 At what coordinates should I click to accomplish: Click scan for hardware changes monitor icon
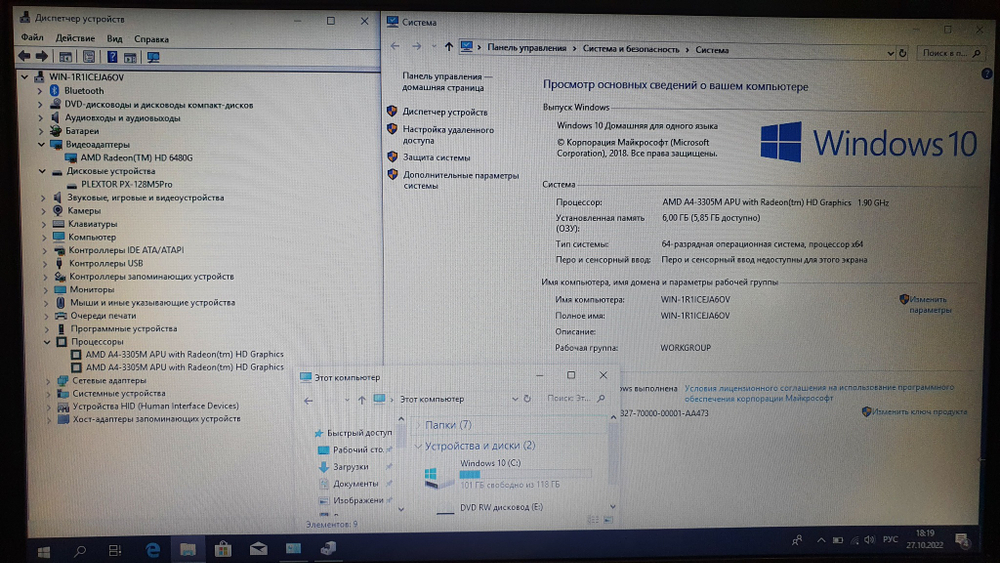tap(153, 57)
